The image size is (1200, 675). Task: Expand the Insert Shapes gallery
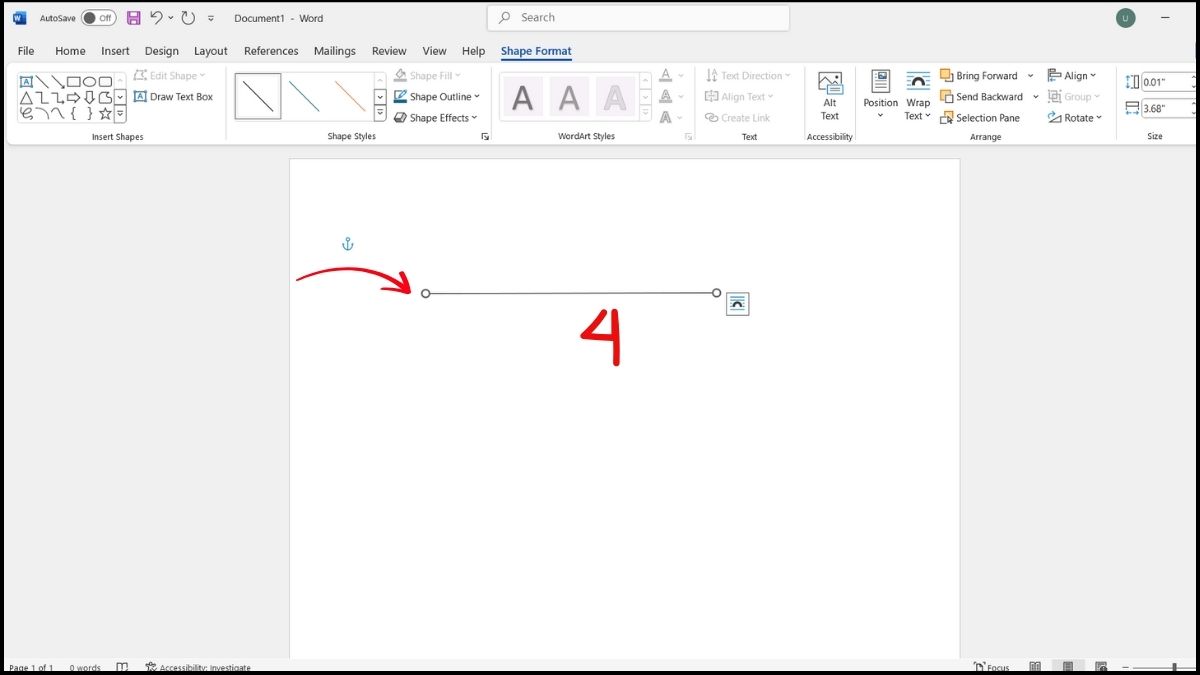pyautogui.click(x=120, y=115)
